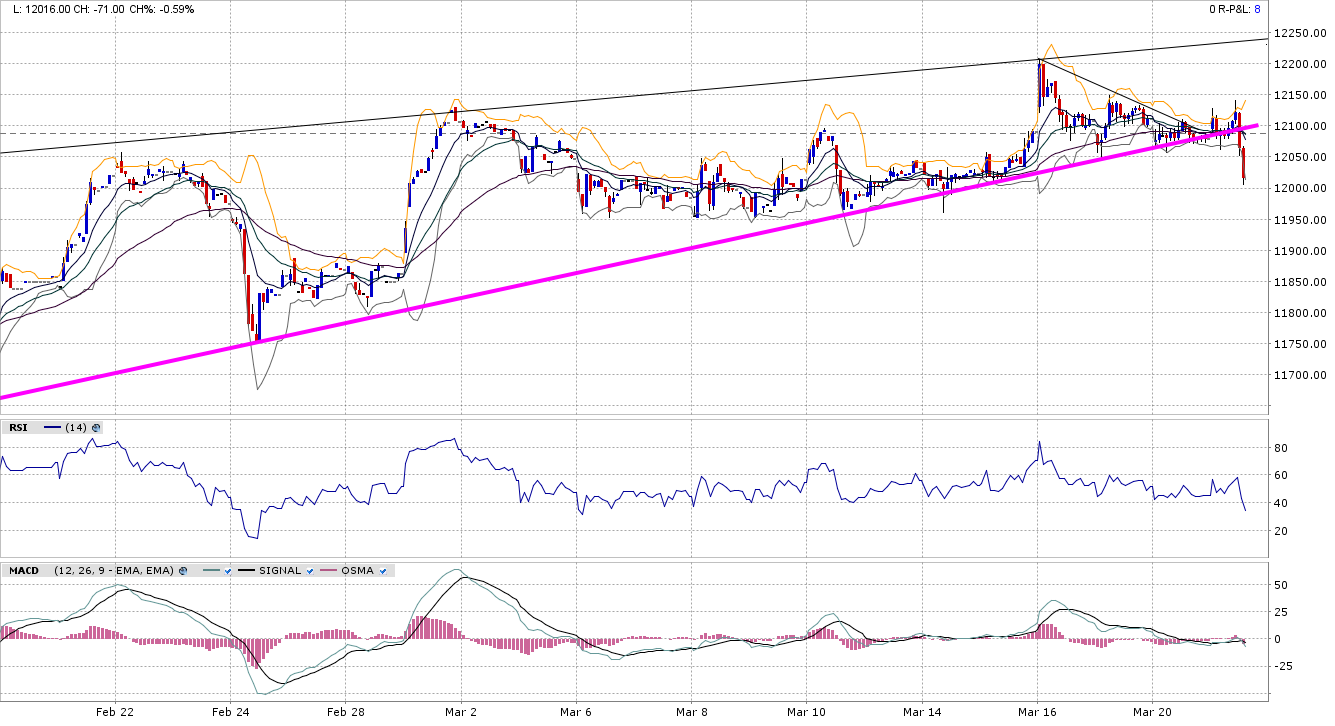The image size is (1335, 726).
Task: Open the MACD indicator settings icon
Action: (183, 571)
